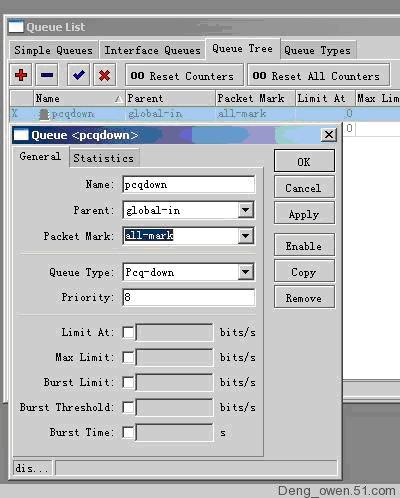Viewport: 400px width, 498px height.
Task: Click the disabled X flag in pcqdown row
Action: tap(15, 114)
